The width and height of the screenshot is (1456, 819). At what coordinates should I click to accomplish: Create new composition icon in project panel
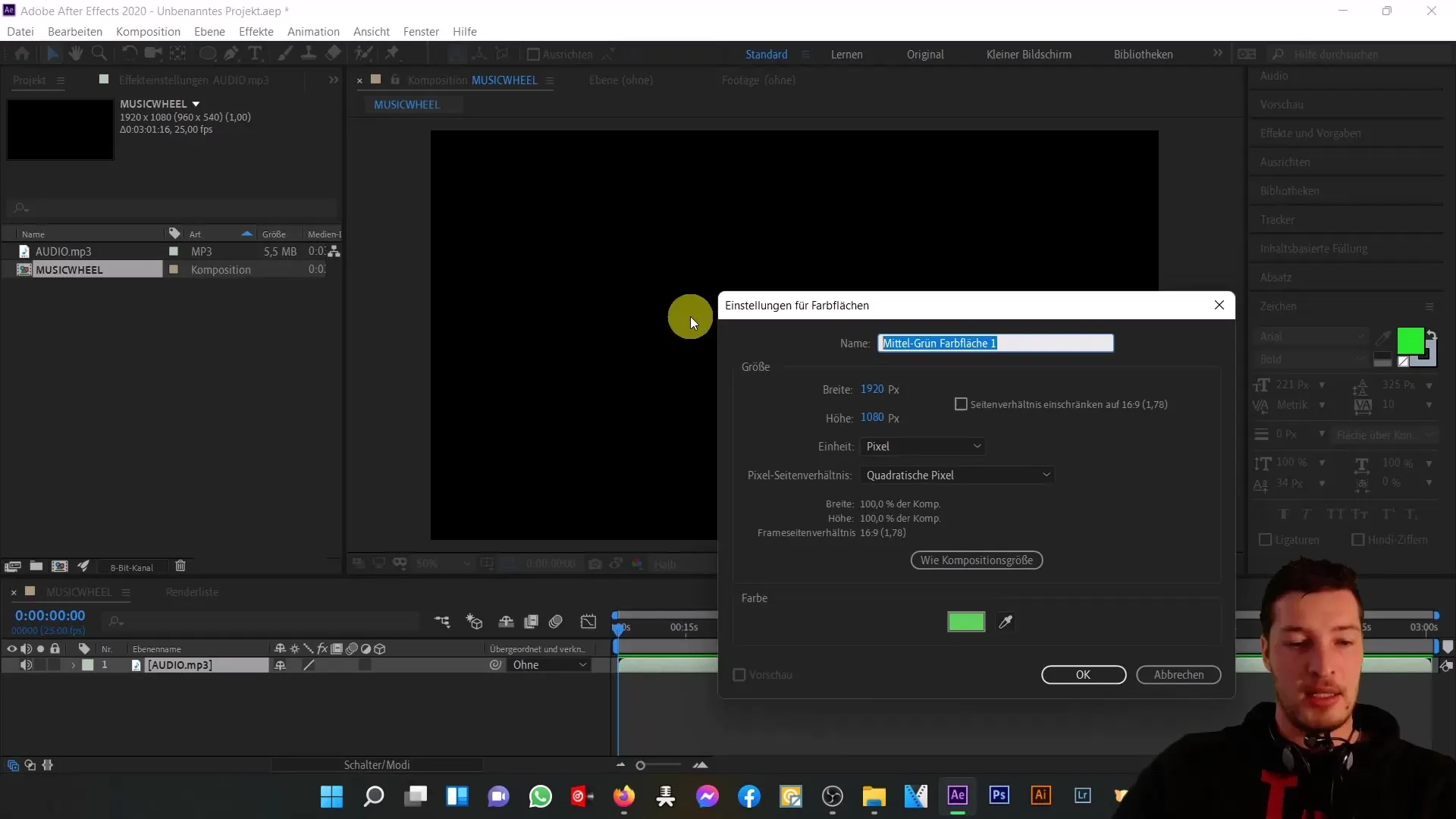click(60, 566)
